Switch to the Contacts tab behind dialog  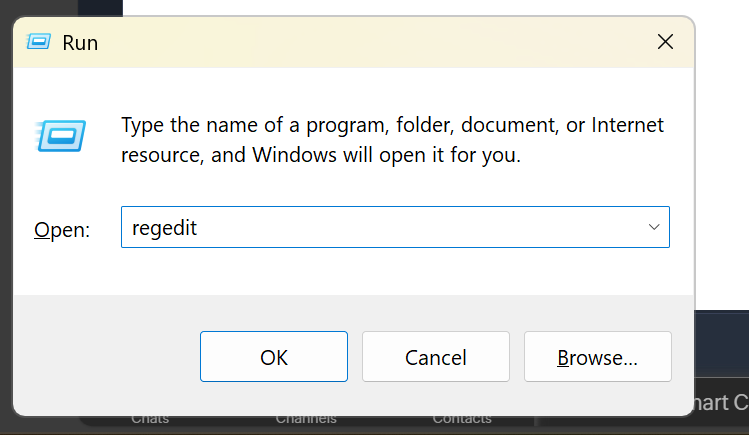462,420
